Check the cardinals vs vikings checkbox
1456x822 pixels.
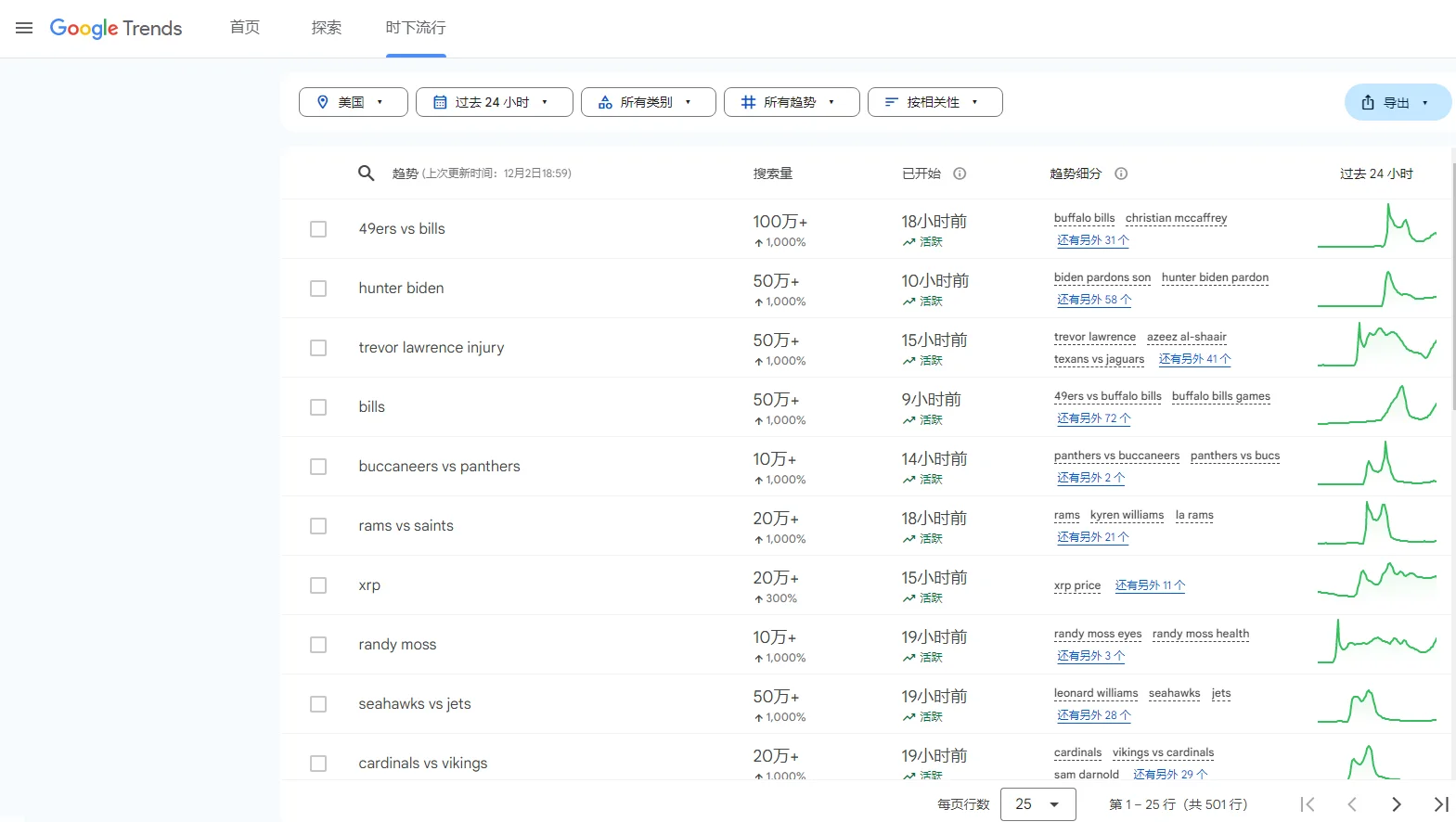point(318,764)
